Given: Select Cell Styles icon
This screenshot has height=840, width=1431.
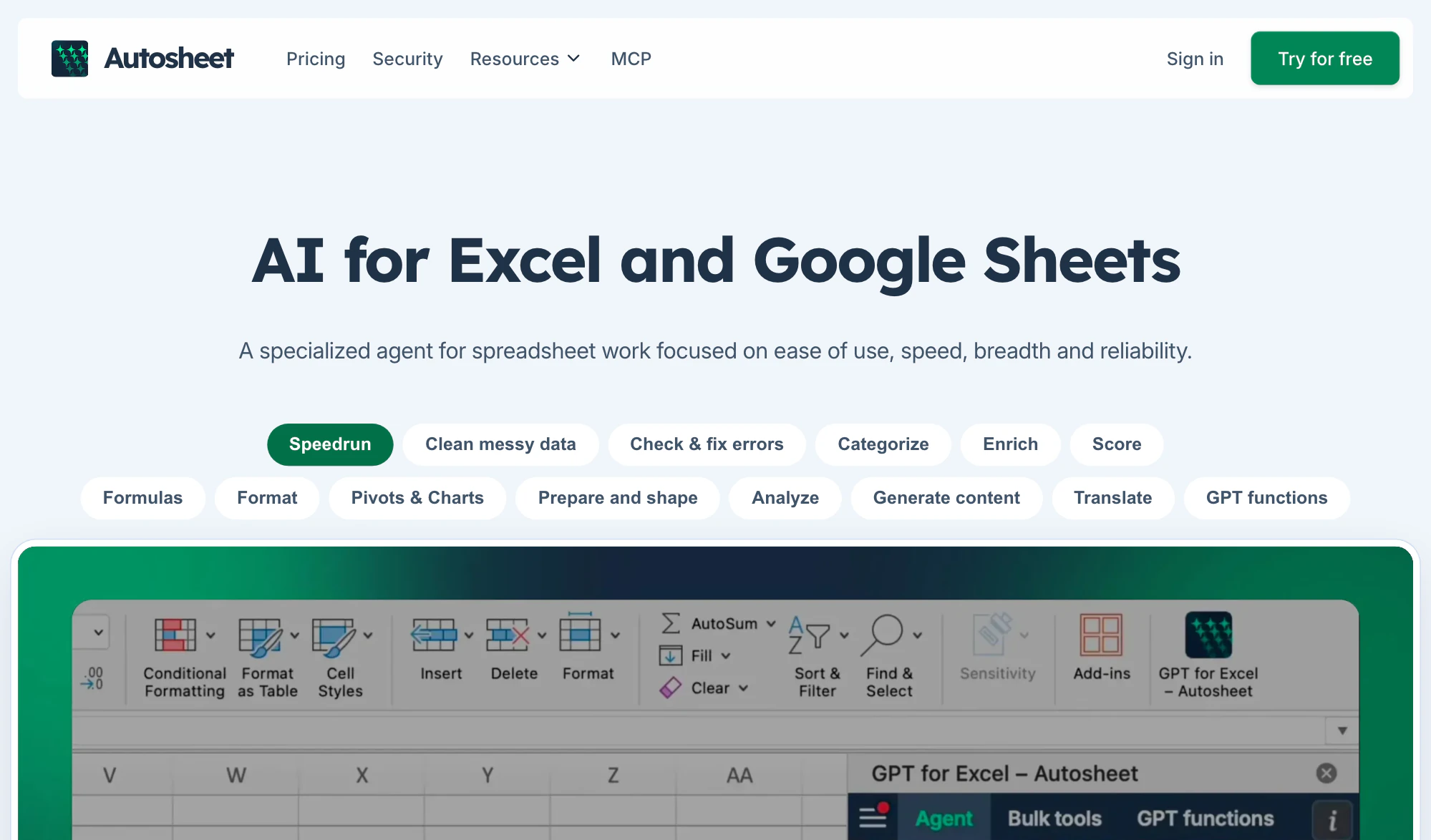Looking at the screenshot, I should tap(333, 637).
